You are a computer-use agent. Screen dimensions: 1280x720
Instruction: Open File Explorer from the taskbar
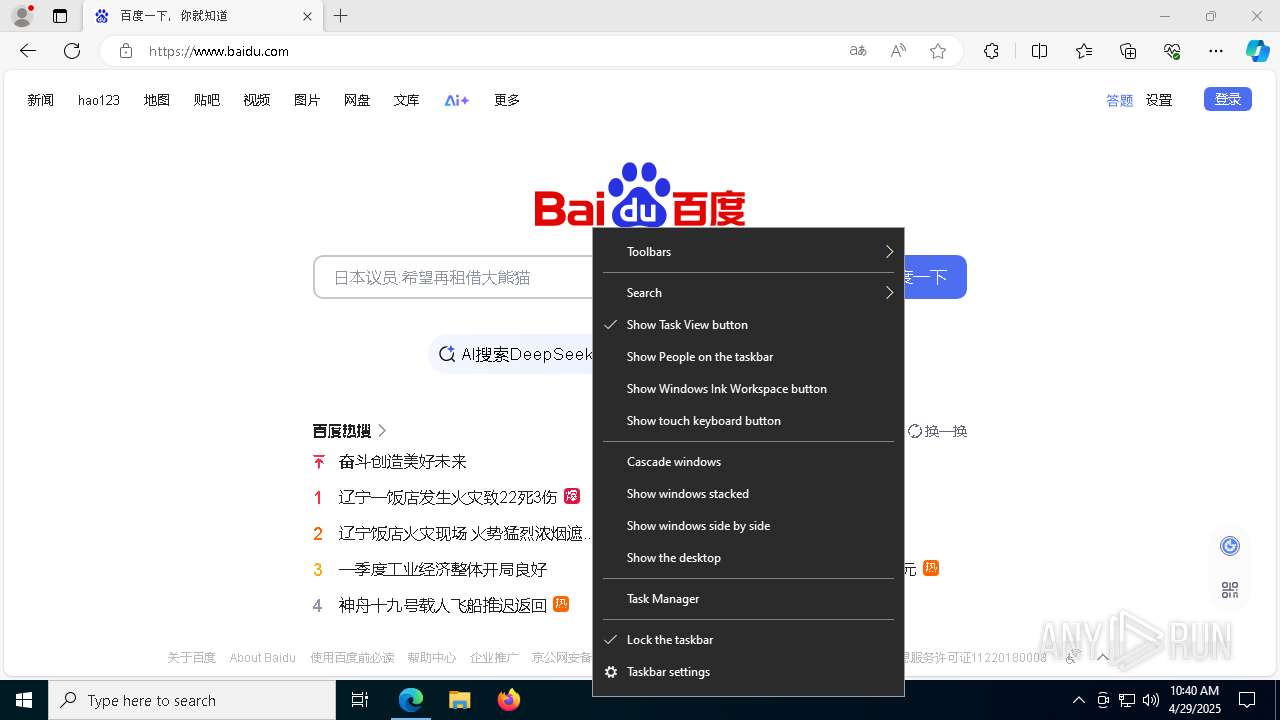coord(459,700)
